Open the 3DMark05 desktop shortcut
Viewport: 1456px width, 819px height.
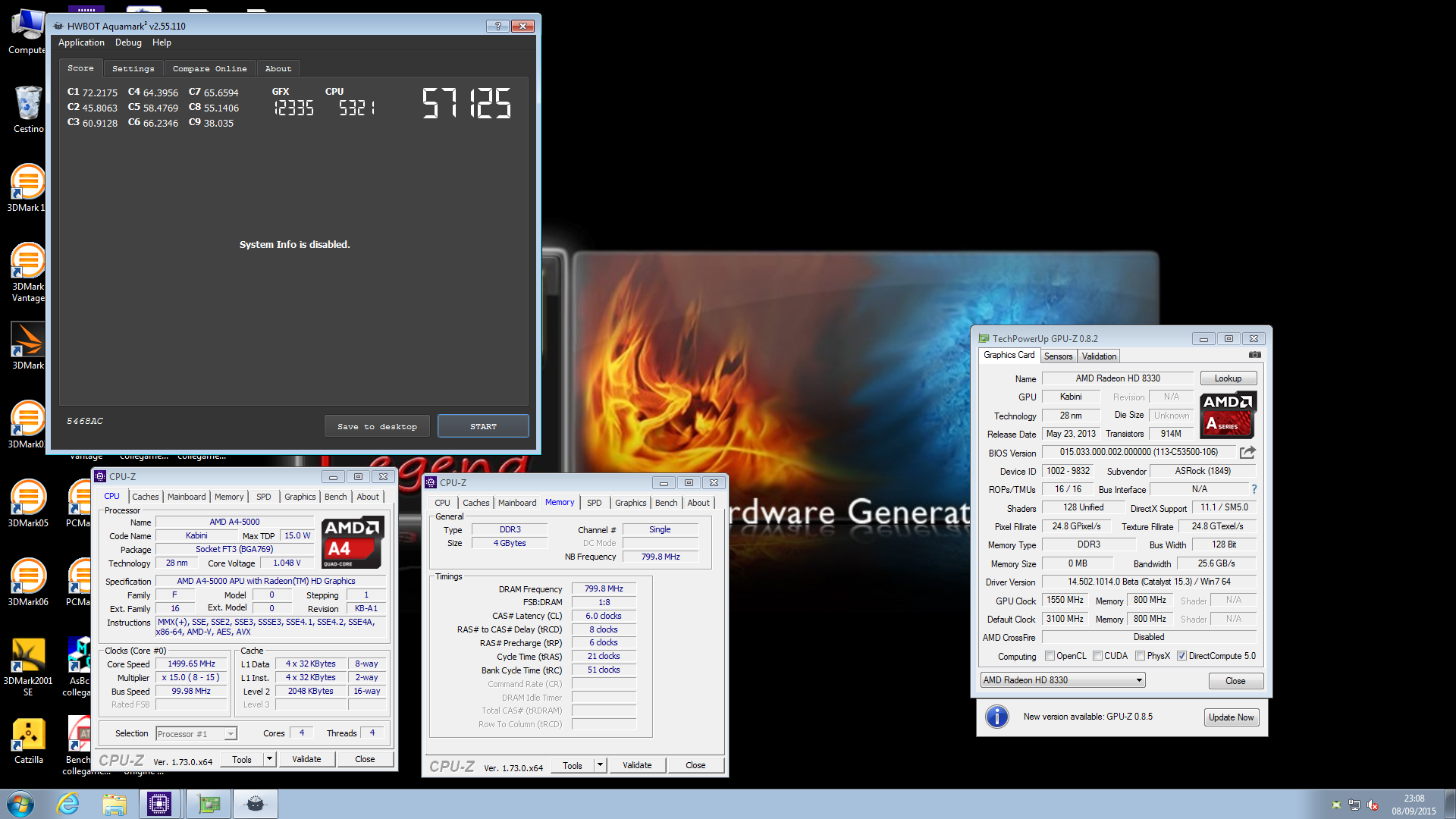[x=28, y=504]
